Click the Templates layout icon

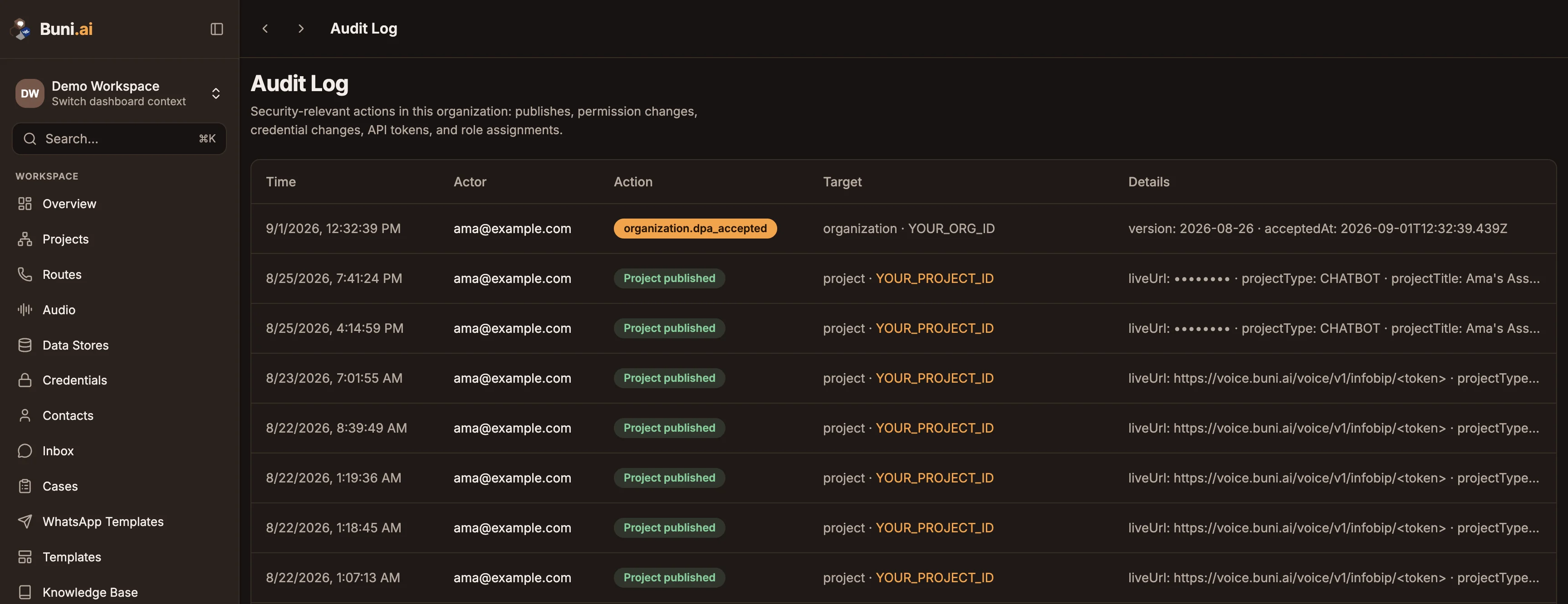(x=25, y=556)
